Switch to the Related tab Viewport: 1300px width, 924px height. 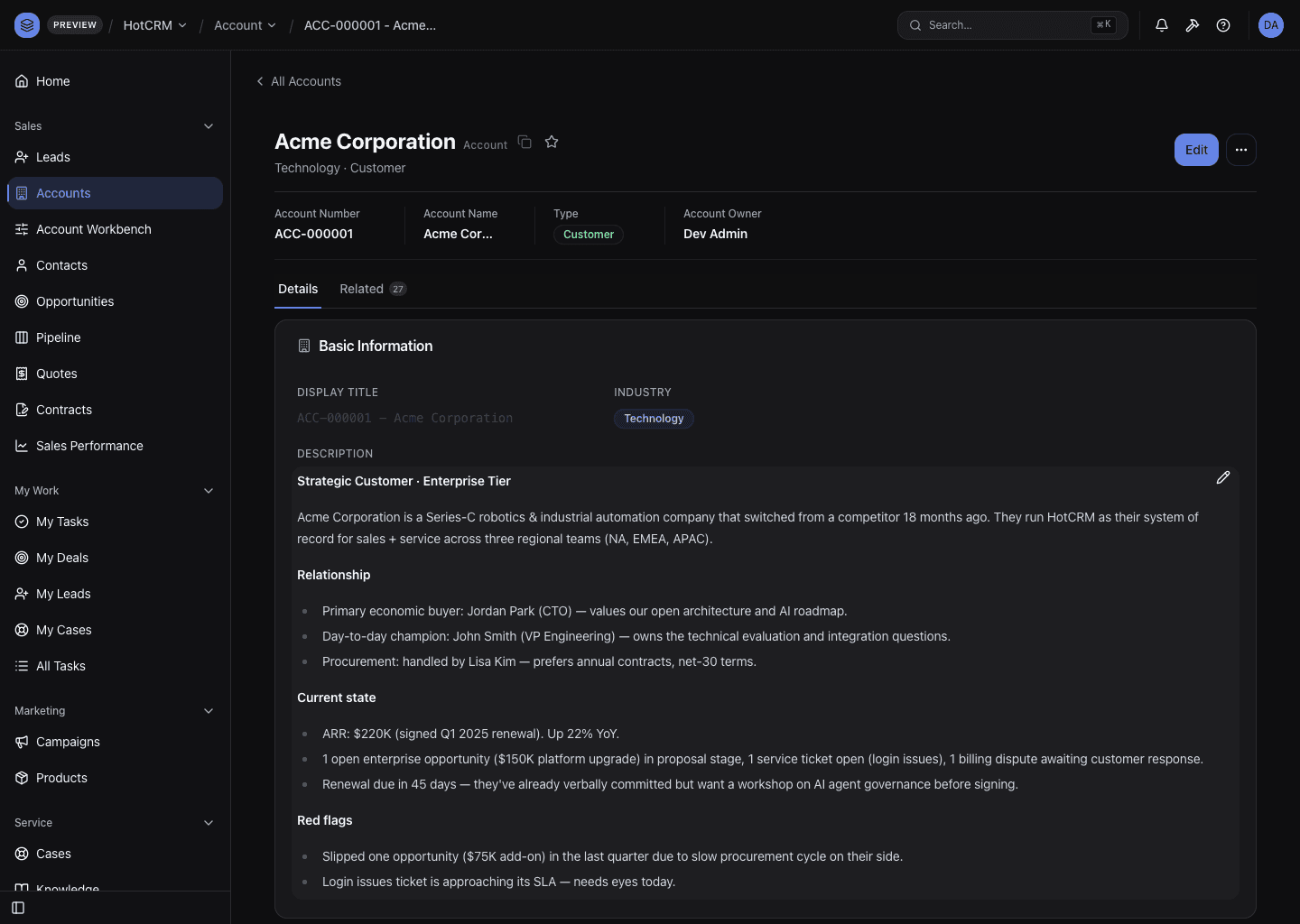[x=373, y=289]
